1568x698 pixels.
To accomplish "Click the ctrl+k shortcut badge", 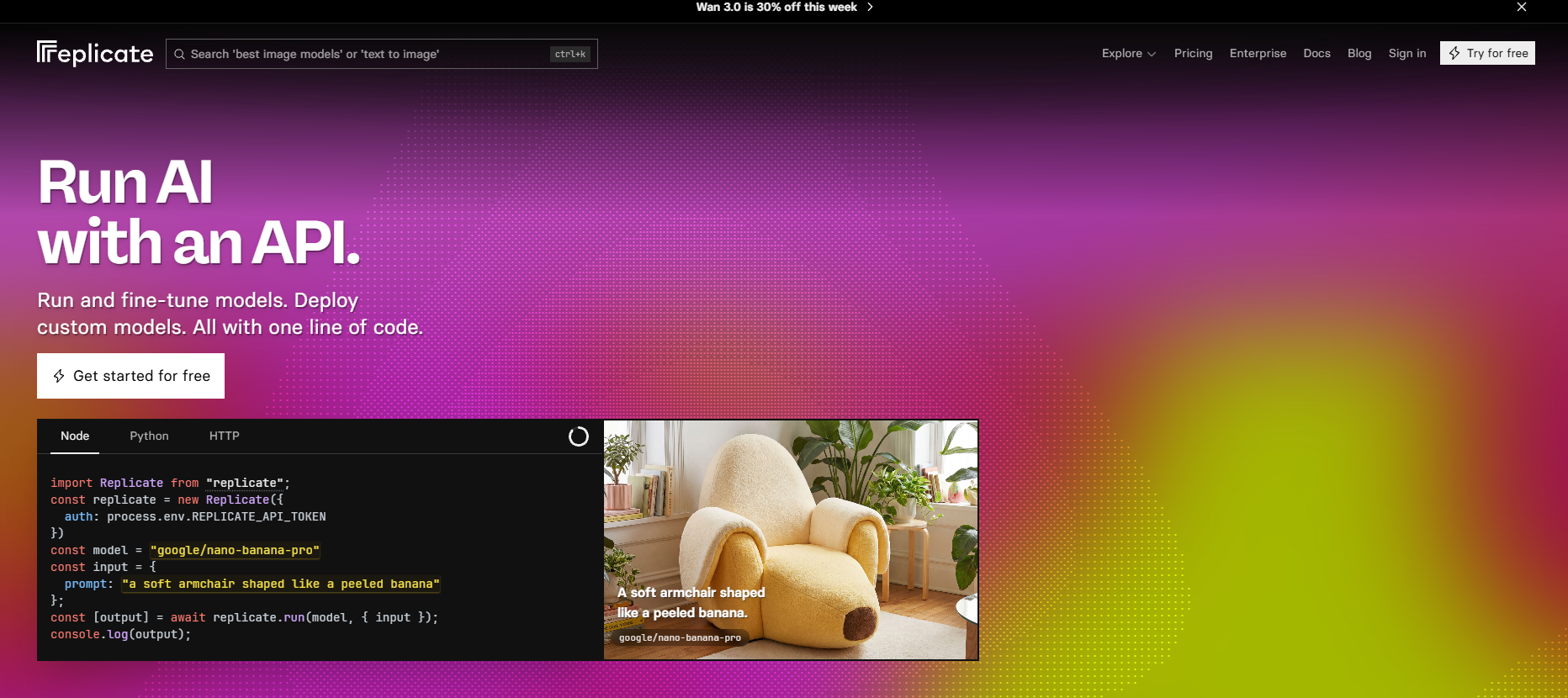I will click(571, 54).
